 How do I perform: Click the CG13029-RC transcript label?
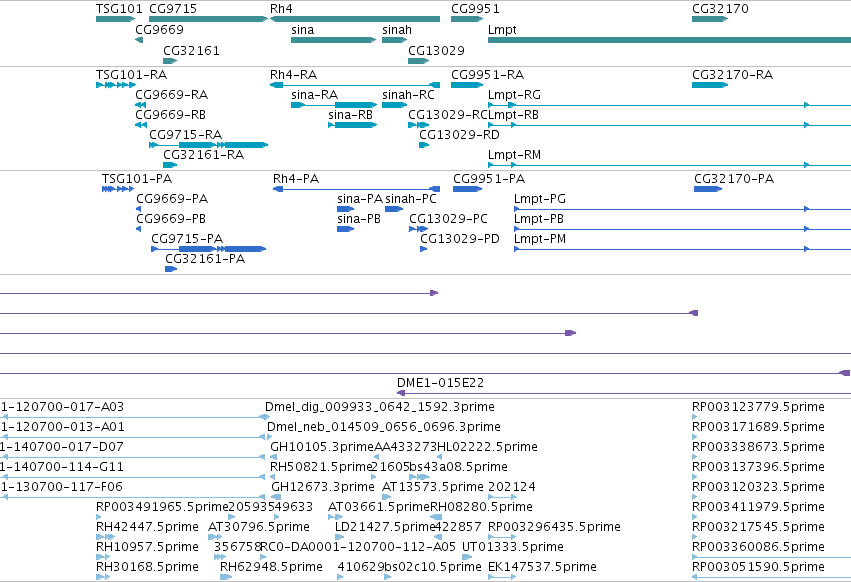point(448,115)
